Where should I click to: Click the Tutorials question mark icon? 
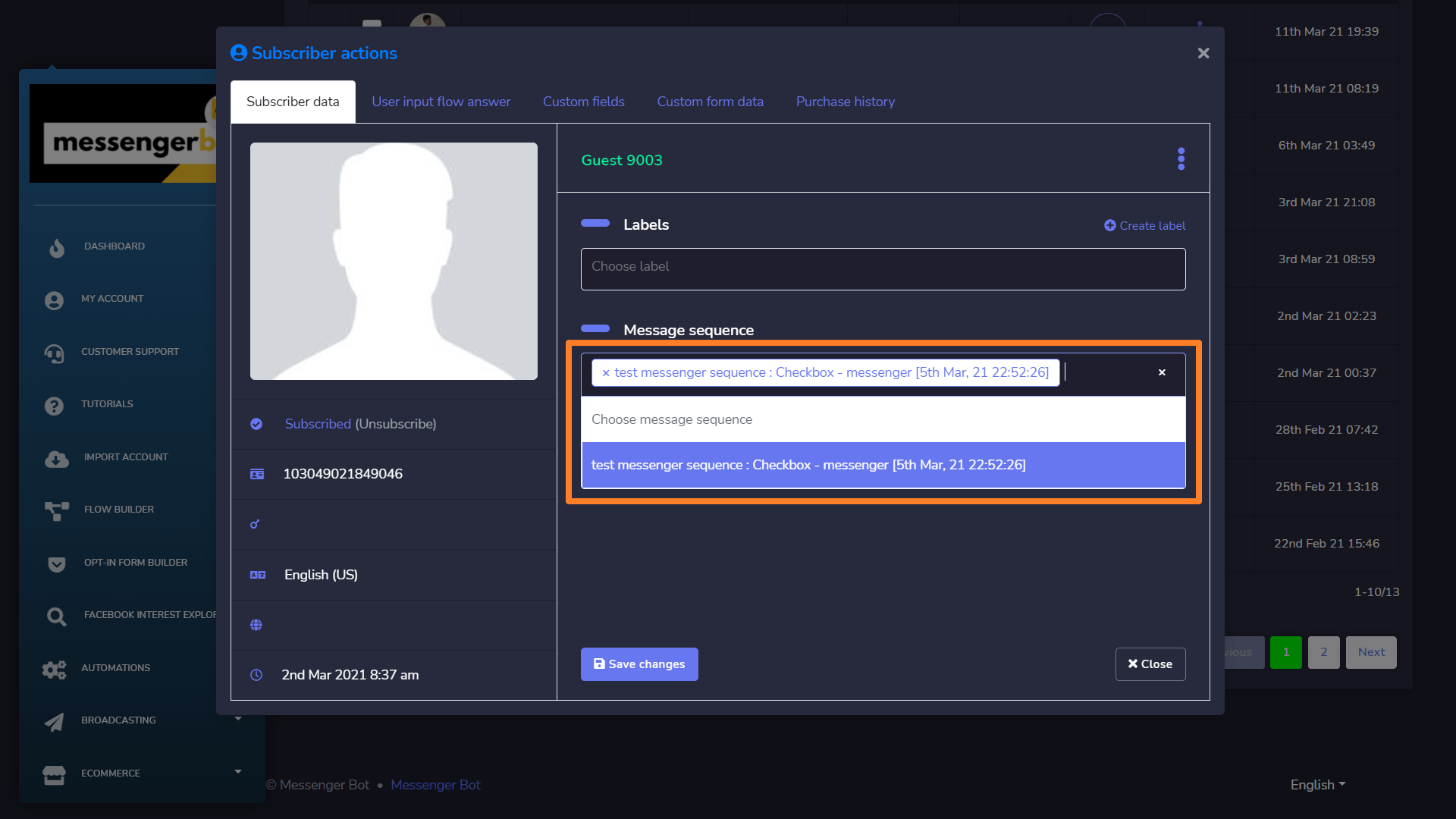[x=54, y=406]
